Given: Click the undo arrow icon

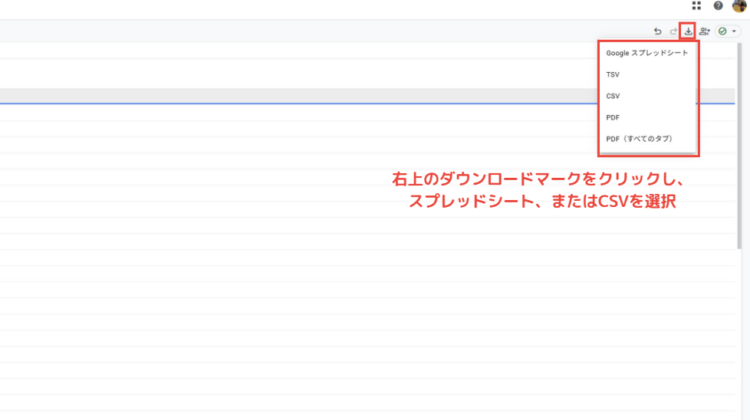Looking at the screenshot, I should [658, 32].
